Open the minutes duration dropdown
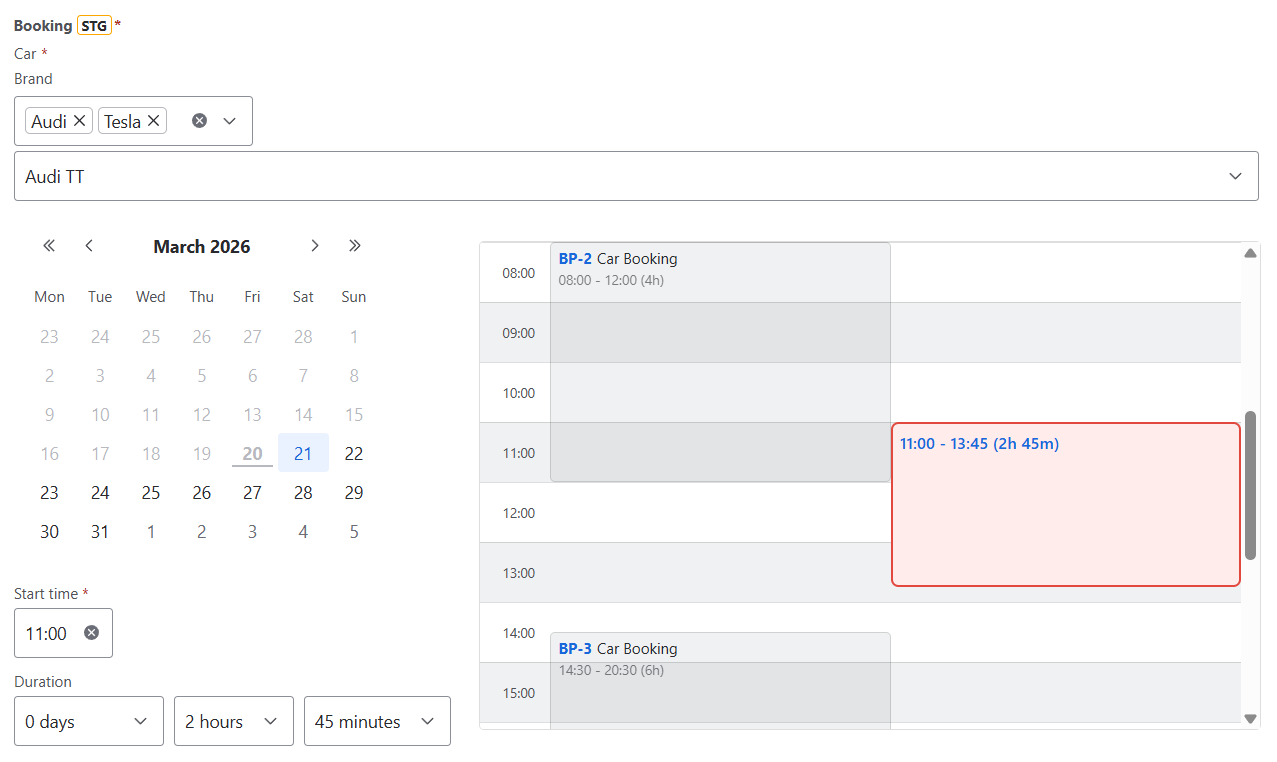1277x762 pixels. 376,721
